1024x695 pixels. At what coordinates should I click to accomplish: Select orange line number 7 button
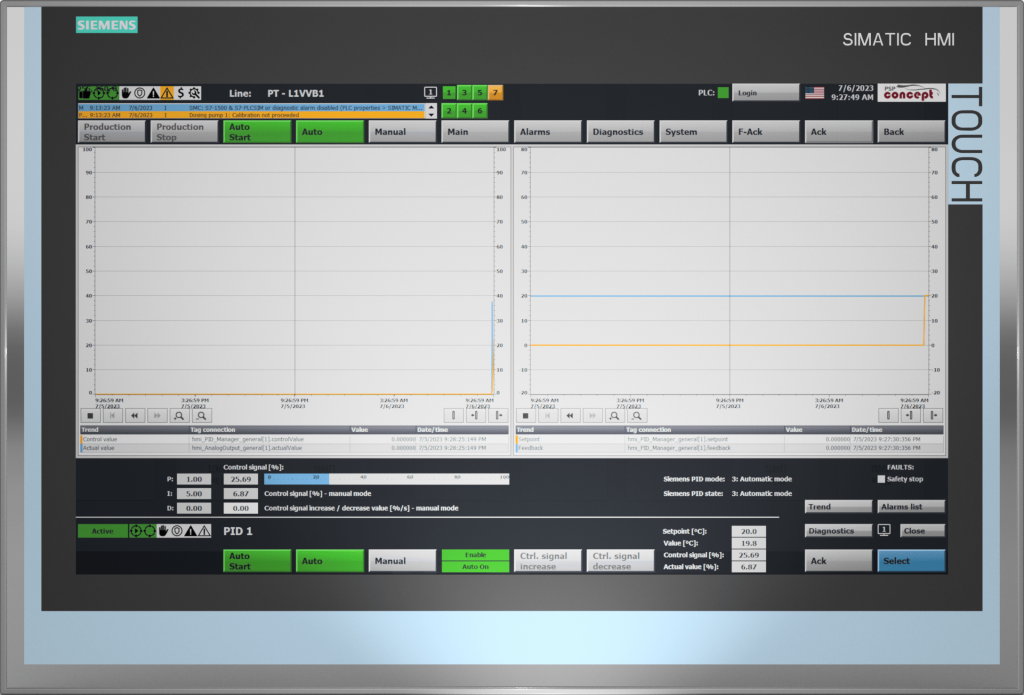495,93
